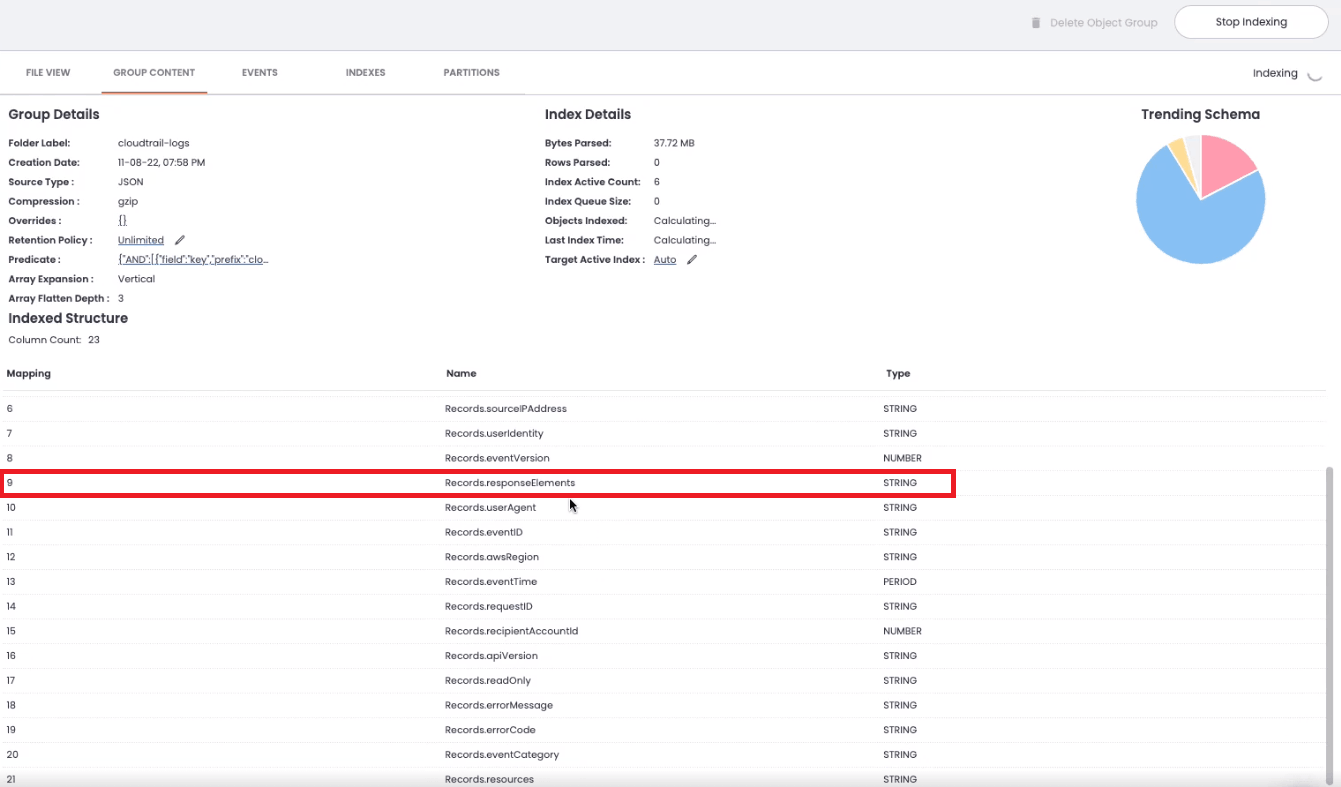Screen dimensions: 1341x787
Task: Expand the Predicate JSON link
Action: 192,259
